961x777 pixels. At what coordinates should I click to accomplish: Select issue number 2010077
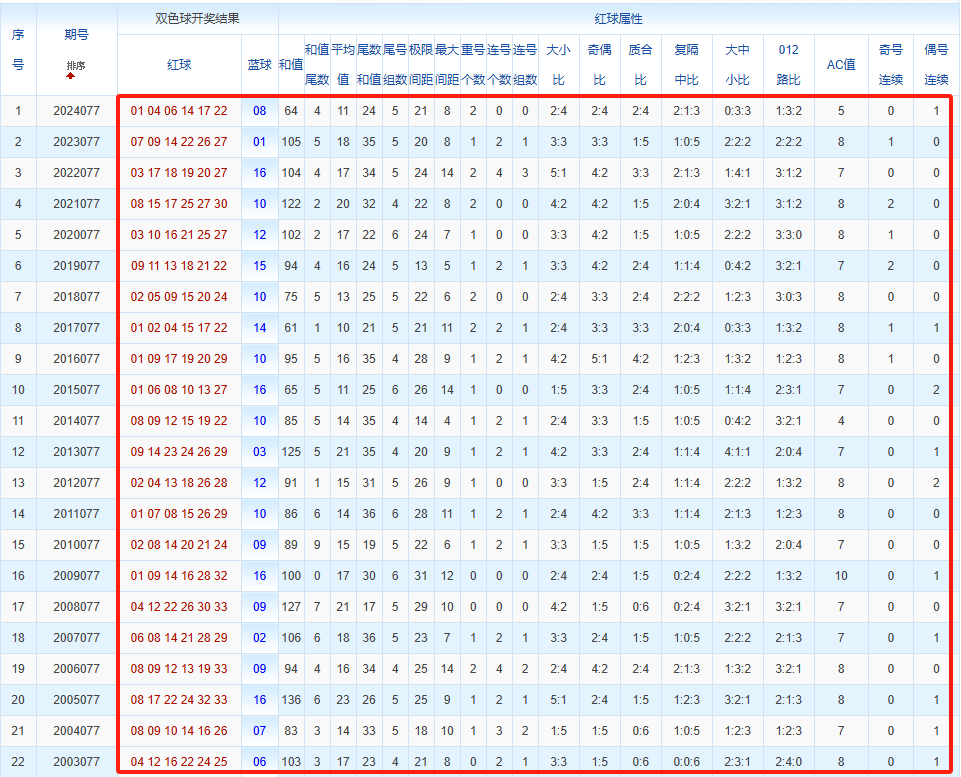point(77,545)
